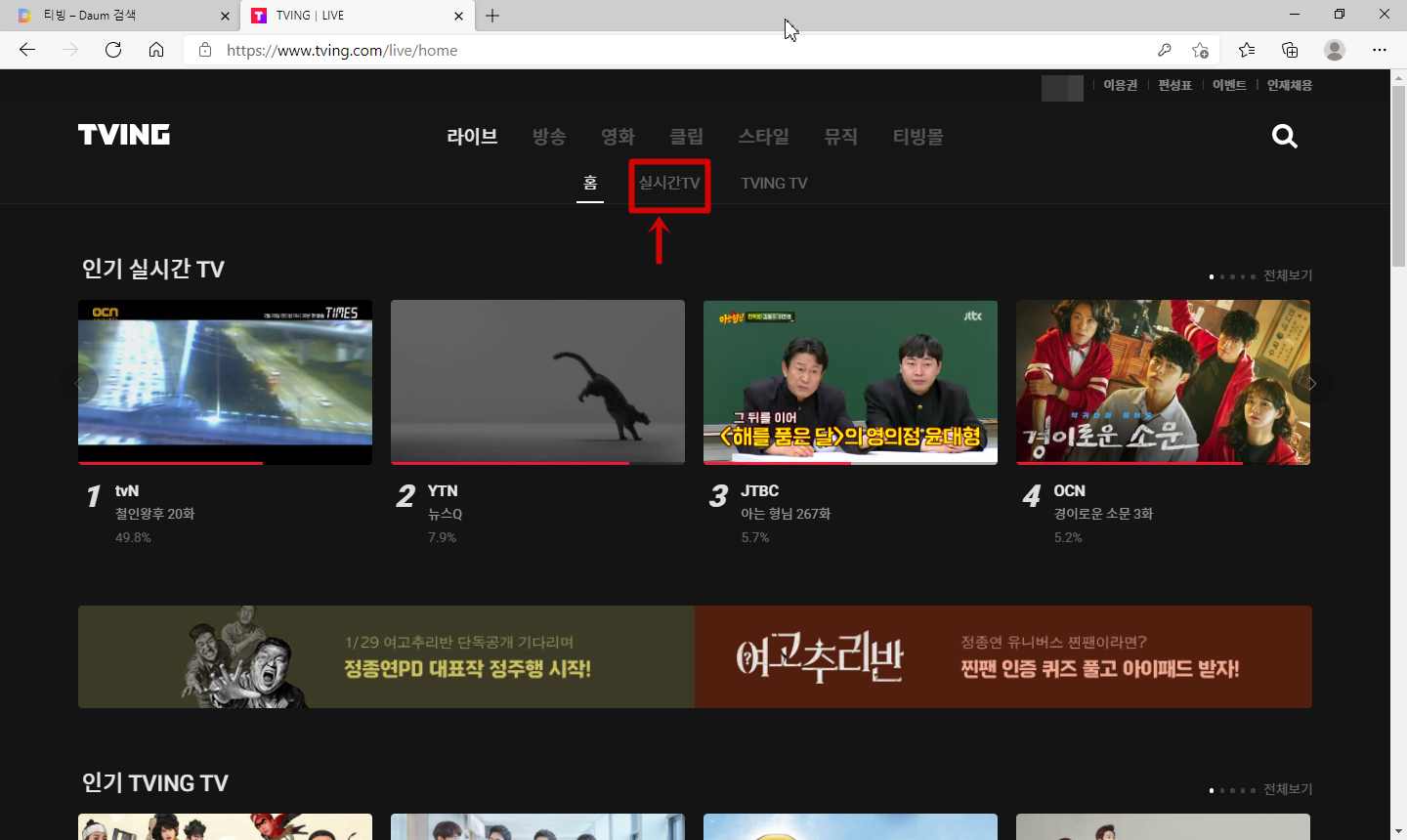The image size is (1407, 840).
Task: Play the JTBC 아는 형님 thumbnail
Action: click(x=850, y=382)
